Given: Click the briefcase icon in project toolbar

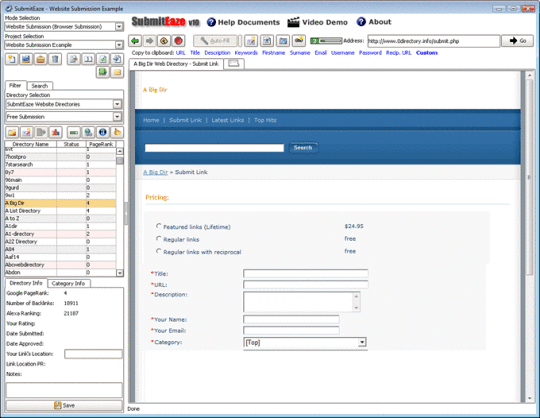Looking at the screenshot, I should (40, 59).
